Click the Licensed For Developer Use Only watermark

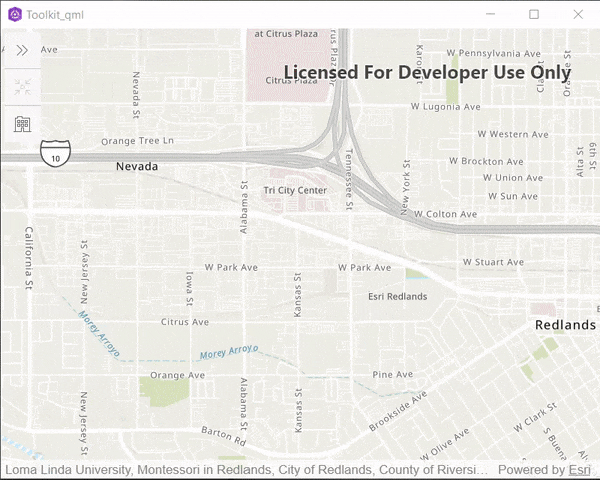tap(427, 73)
